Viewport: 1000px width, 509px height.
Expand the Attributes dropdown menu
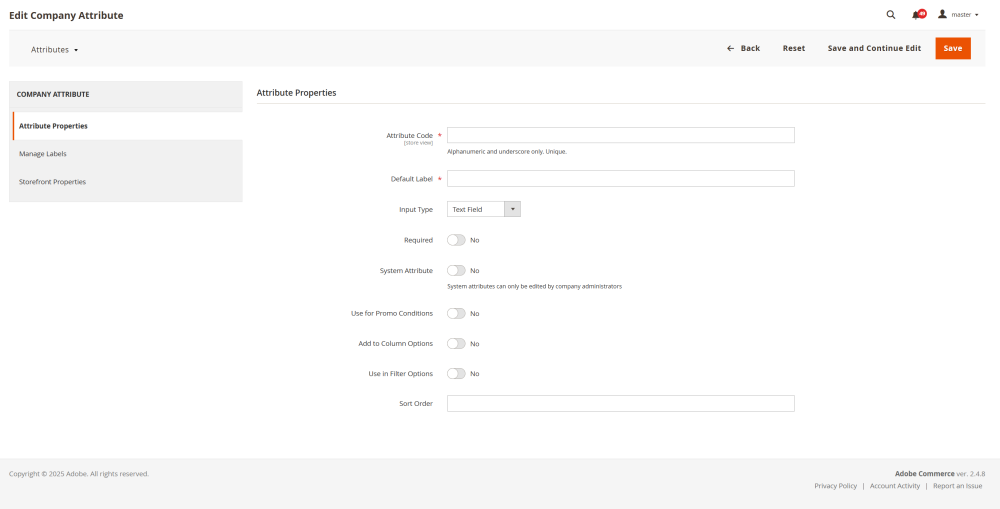pos(54,49)
